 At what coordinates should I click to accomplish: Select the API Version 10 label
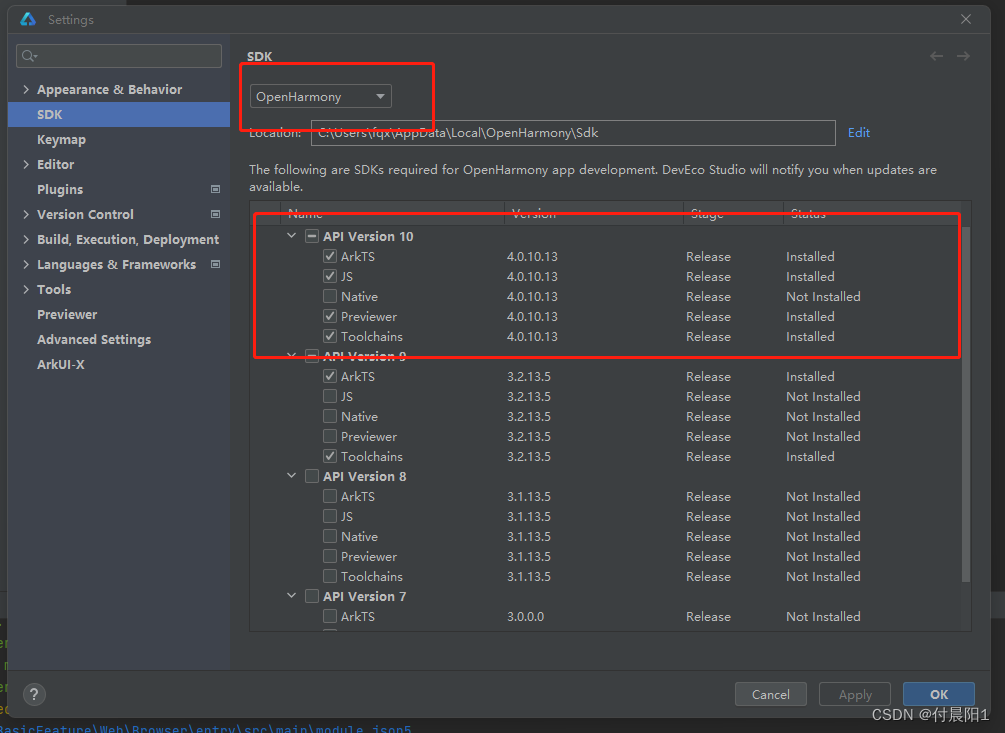(x=368, y=236)
